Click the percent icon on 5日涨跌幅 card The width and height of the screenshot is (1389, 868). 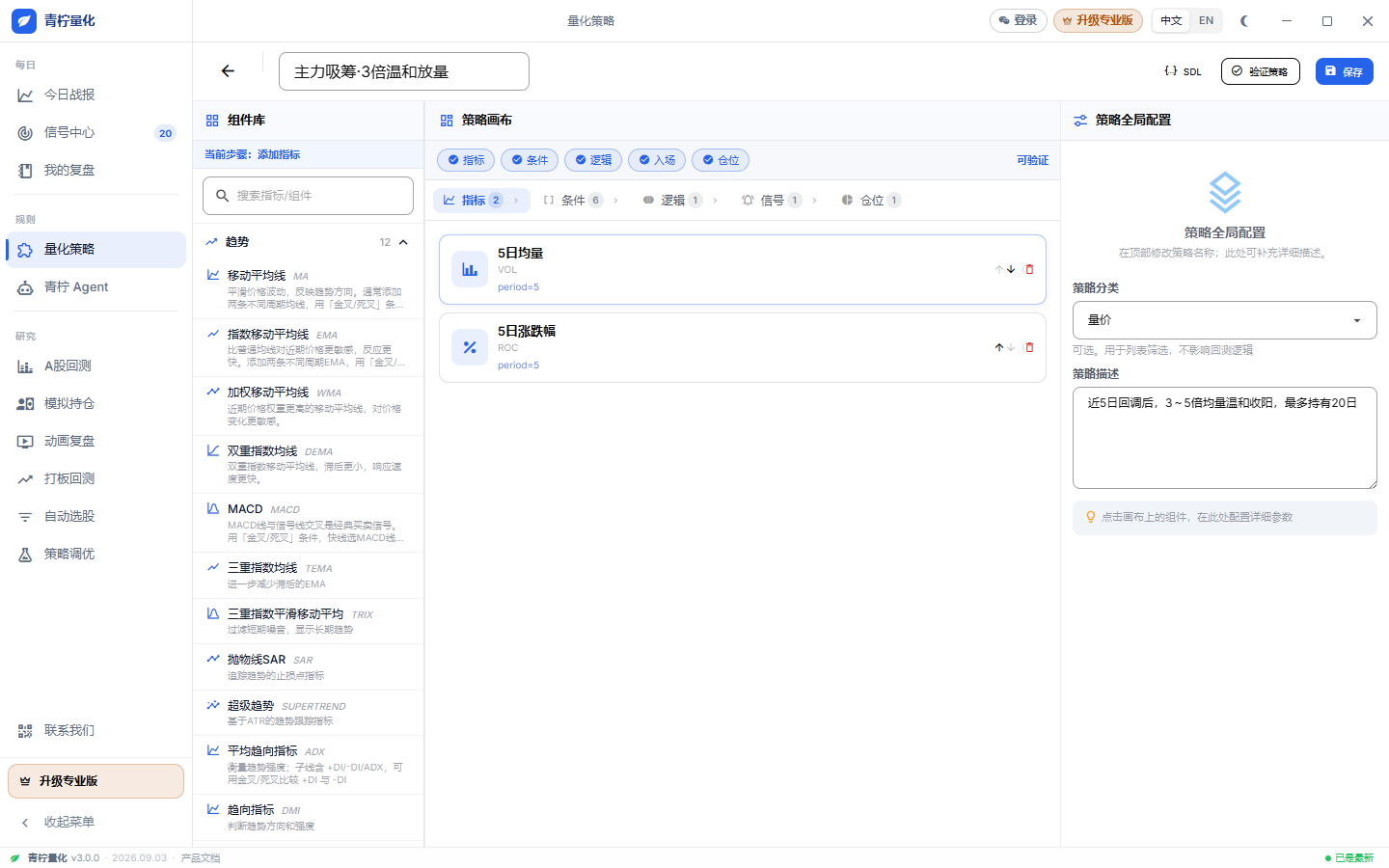point(470,348)
